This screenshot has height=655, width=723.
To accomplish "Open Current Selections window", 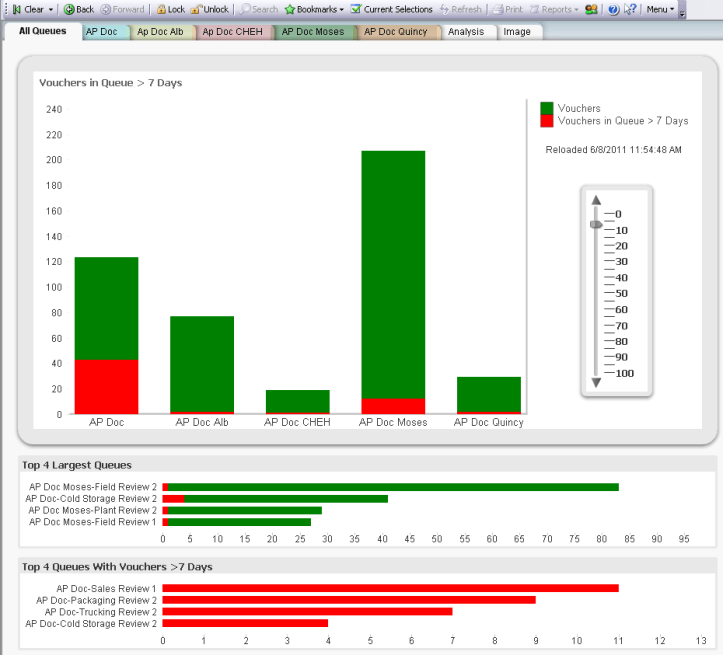I will [x=391, y=9].
